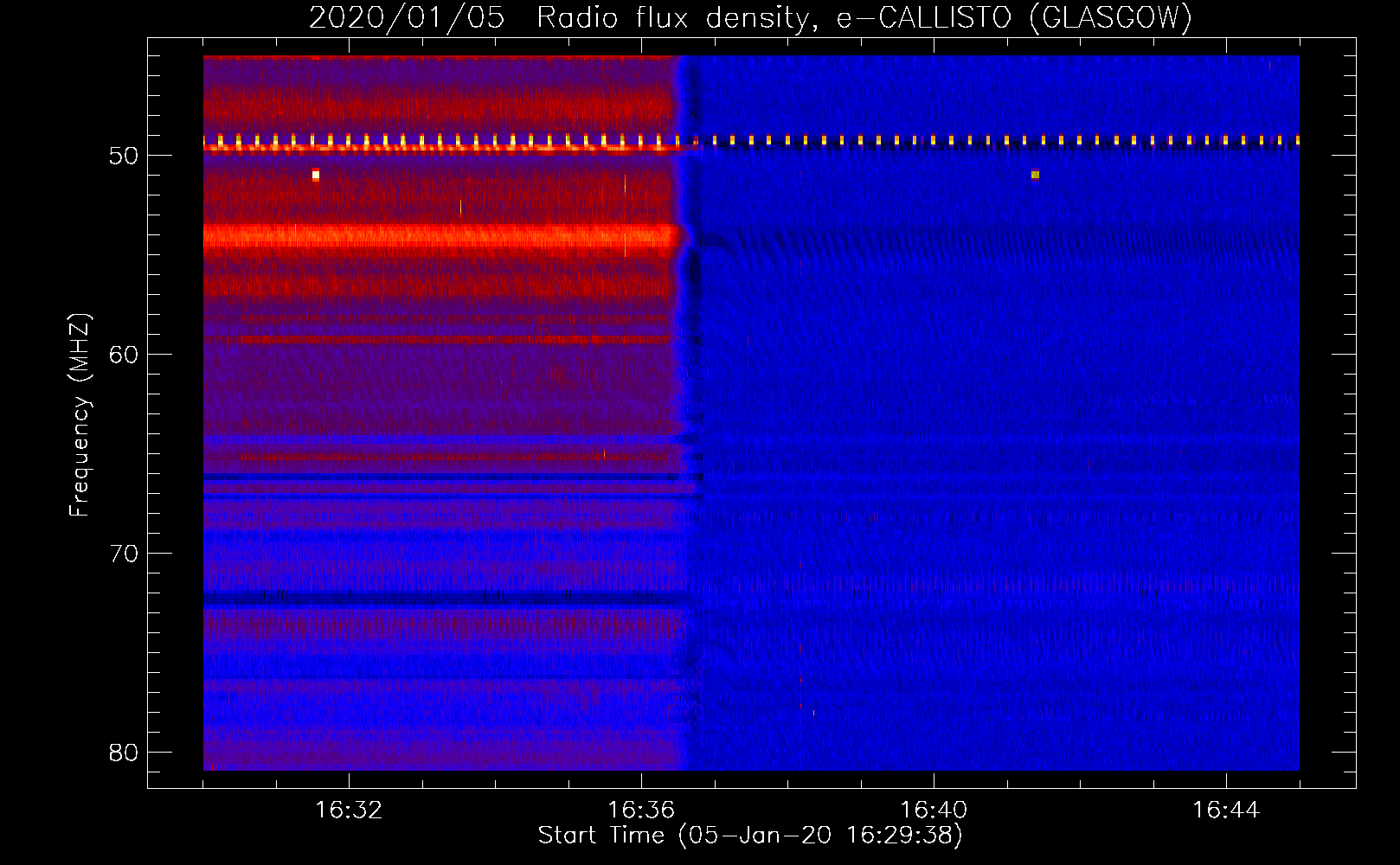Click the white spot near 51 MHz at 16:31

click(316, 175)
